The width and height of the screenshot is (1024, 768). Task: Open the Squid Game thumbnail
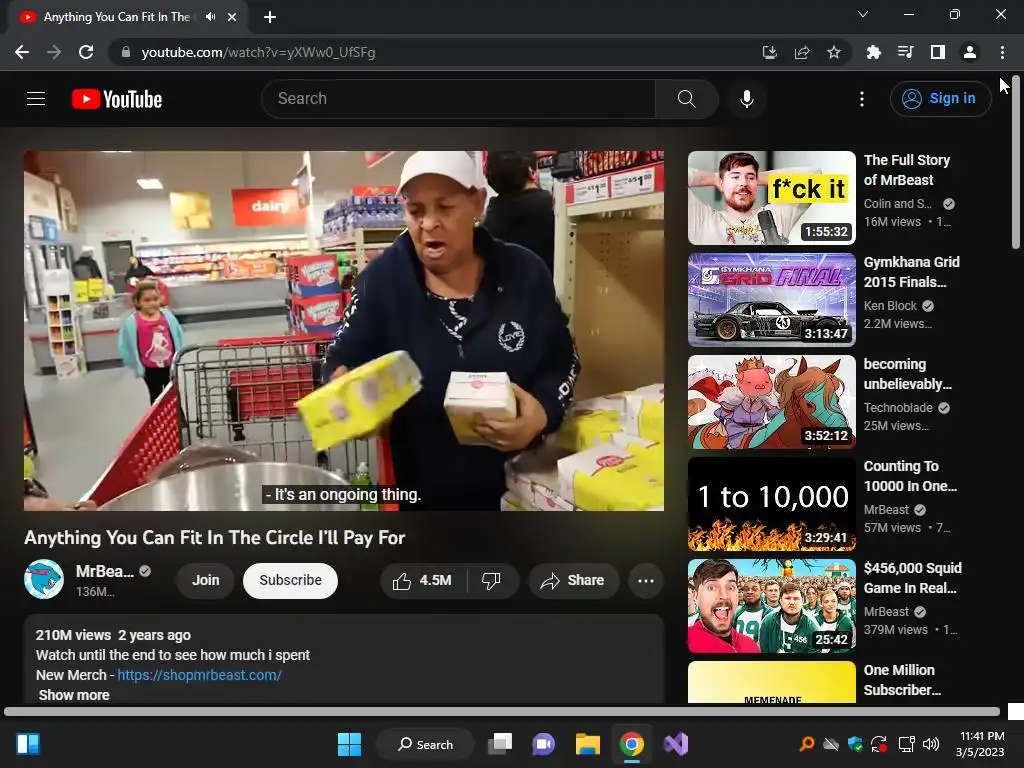[x=772, y=605]
